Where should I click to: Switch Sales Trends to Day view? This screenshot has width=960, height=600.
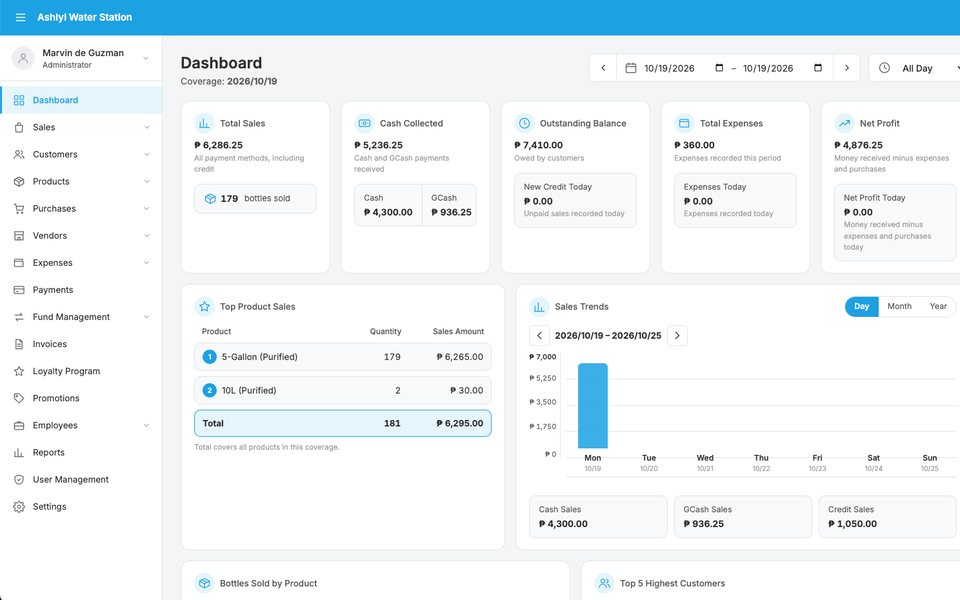click(861, 306)
